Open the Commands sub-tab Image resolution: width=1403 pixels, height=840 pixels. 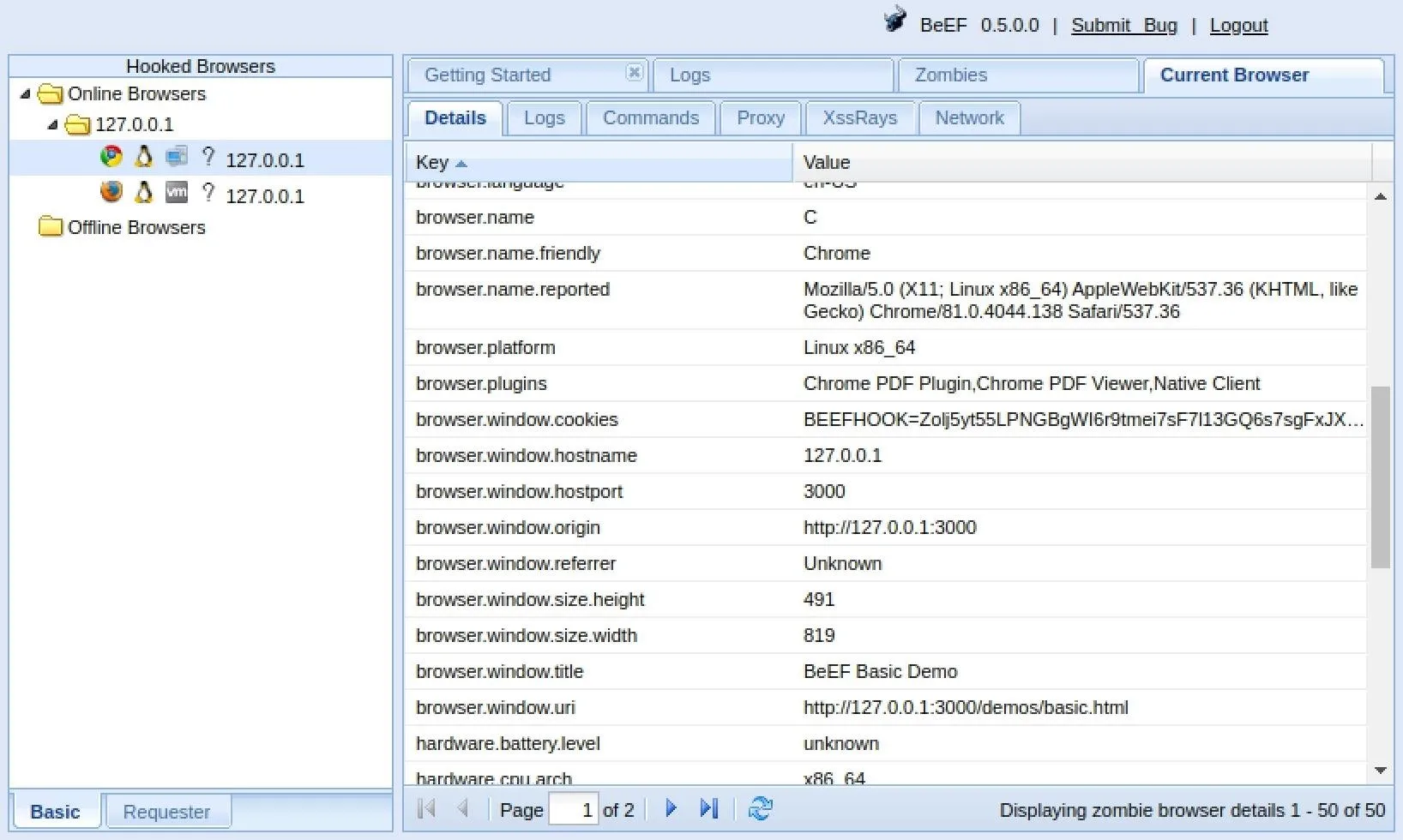(651, 118)
